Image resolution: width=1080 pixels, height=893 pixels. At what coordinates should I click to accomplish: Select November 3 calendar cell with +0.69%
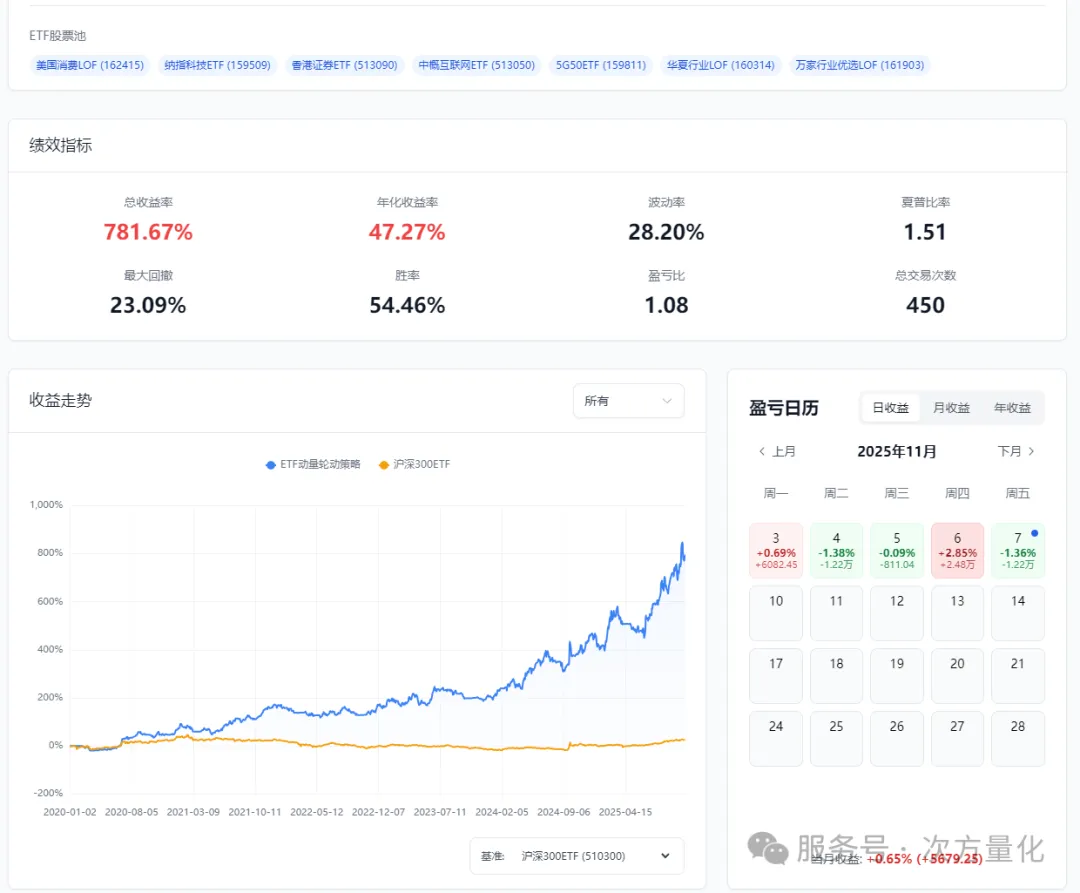coord(776,550)
